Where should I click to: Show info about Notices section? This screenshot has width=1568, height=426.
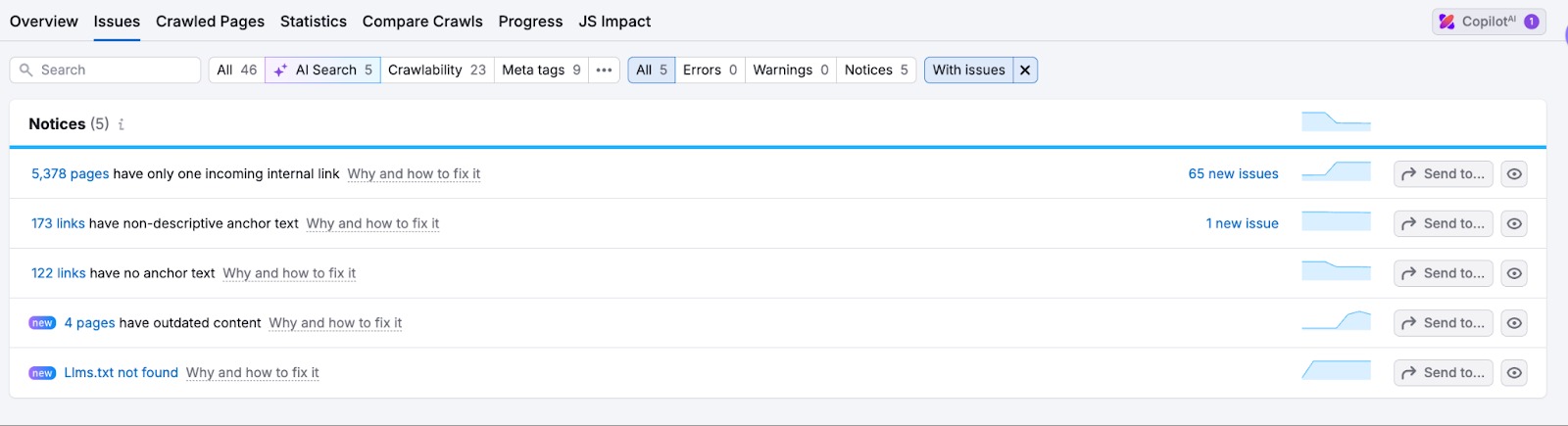tap(121, 124)
